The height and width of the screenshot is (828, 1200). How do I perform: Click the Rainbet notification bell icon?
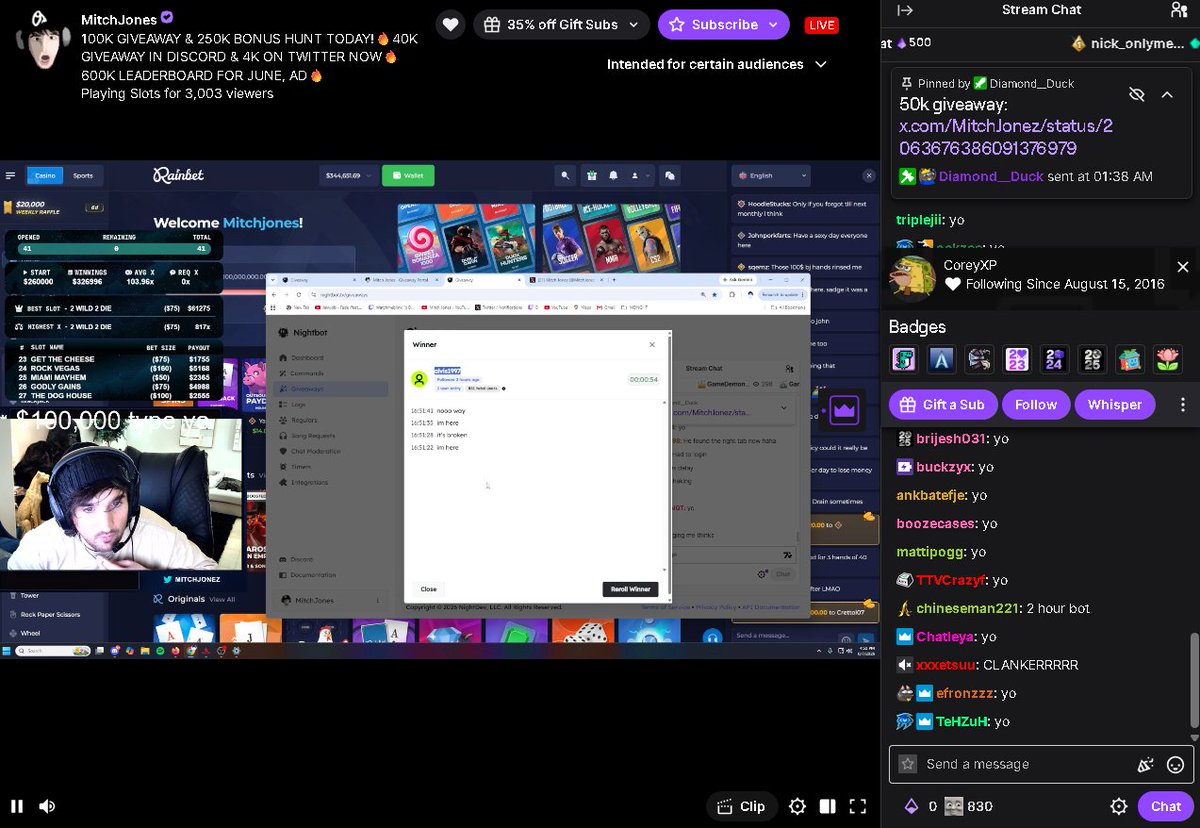point(613,175)
